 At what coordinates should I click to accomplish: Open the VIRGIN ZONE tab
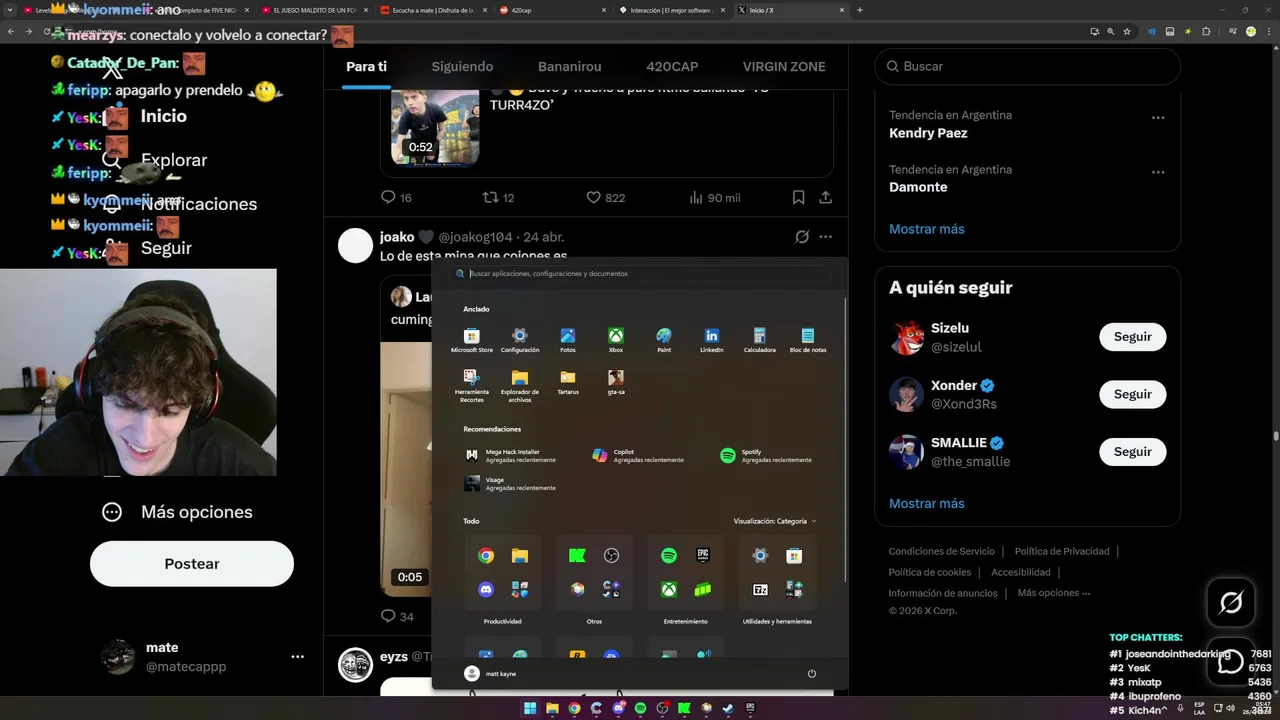pos(784,66)
